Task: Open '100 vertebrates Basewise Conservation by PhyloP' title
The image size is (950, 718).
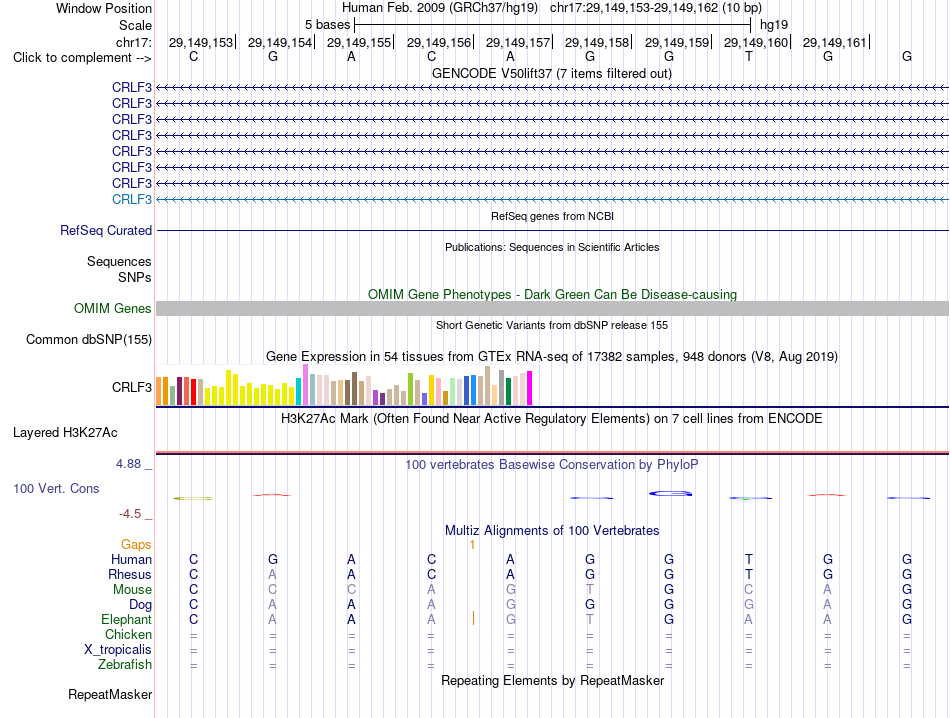Action: [552, 465]
